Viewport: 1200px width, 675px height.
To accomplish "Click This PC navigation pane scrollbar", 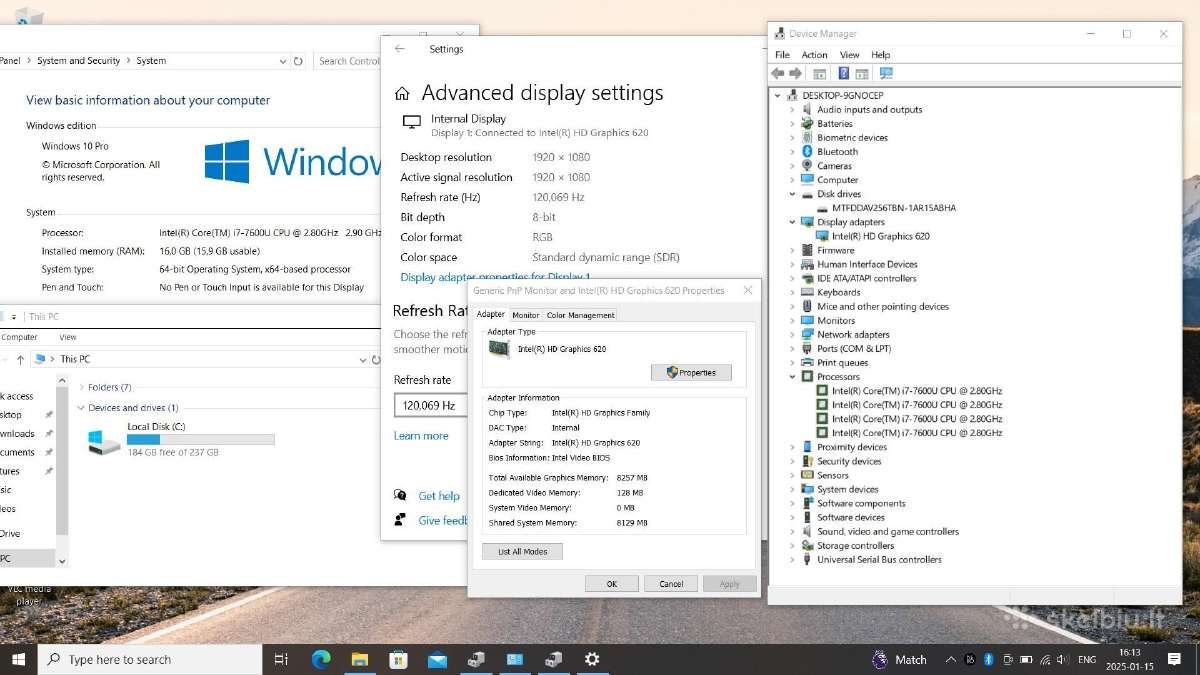I will point(62,470).
